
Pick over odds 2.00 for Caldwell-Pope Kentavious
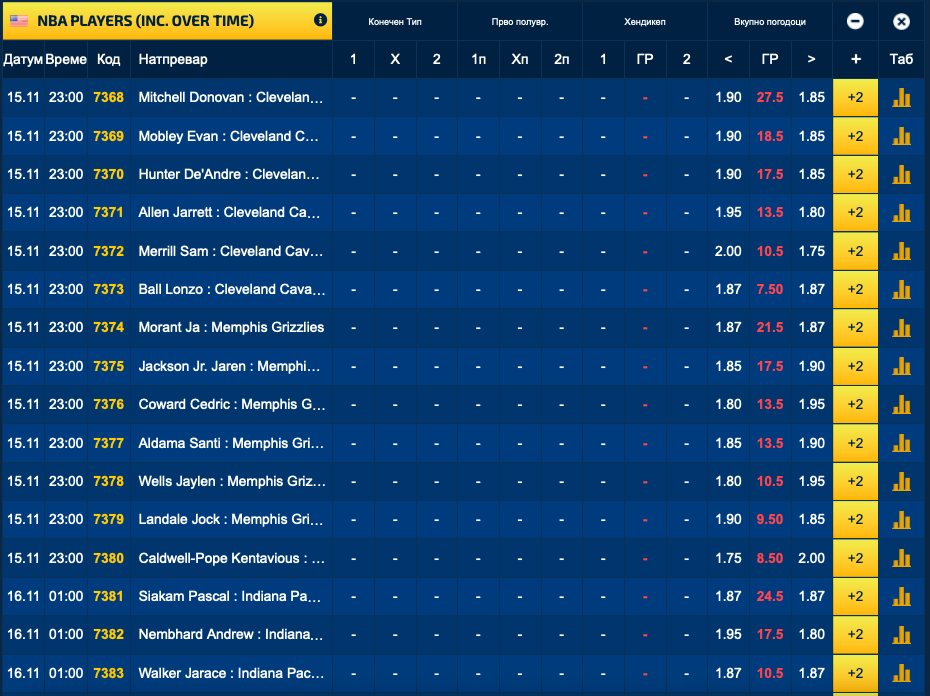[x=811, y=559]
